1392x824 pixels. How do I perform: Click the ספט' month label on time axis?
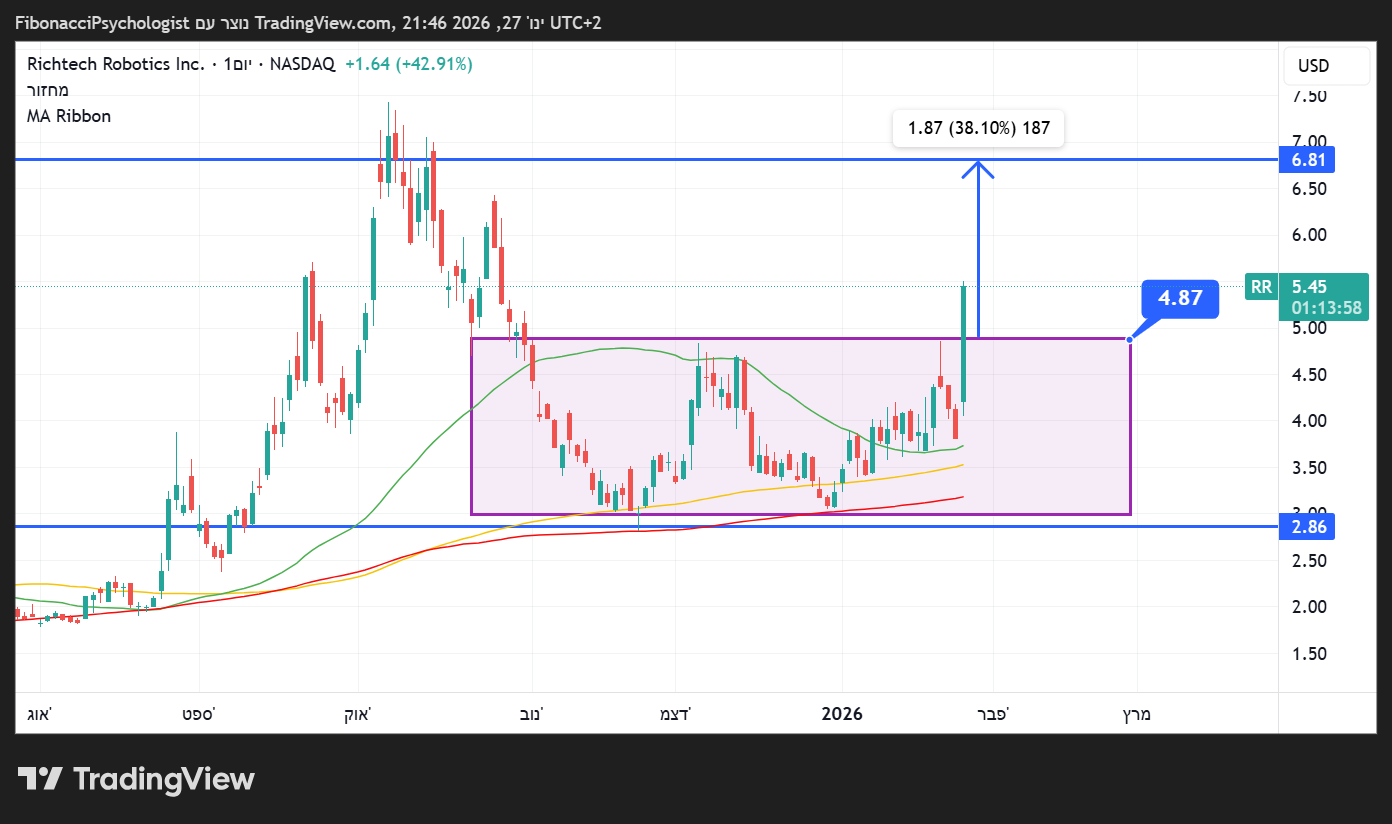point(198,714)
